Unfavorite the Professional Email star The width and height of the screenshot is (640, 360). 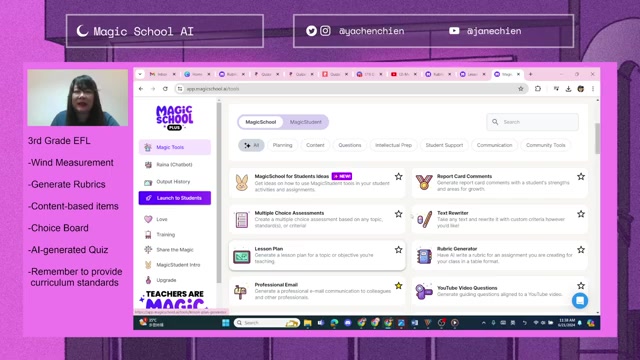click(x=398, y=286)
